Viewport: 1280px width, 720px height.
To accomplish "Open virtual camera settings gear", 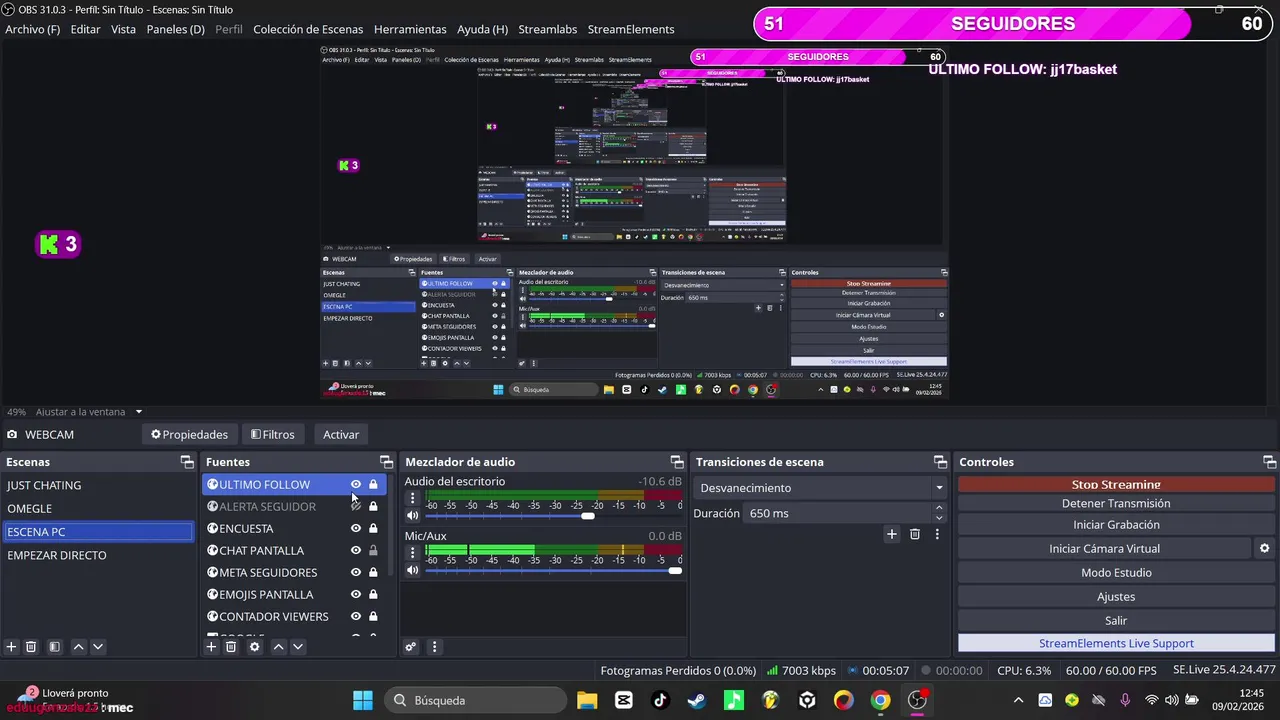I will [1264, 548].
